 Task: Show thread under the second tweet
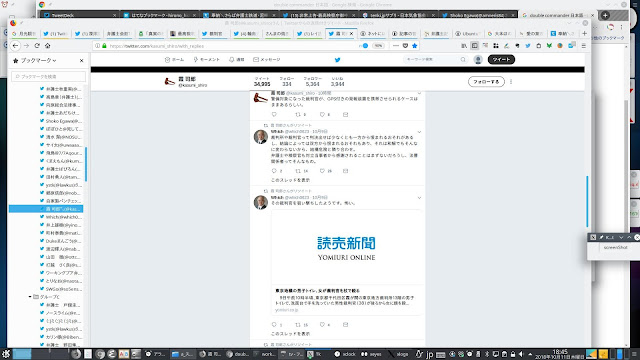click(x=291, y=180)
